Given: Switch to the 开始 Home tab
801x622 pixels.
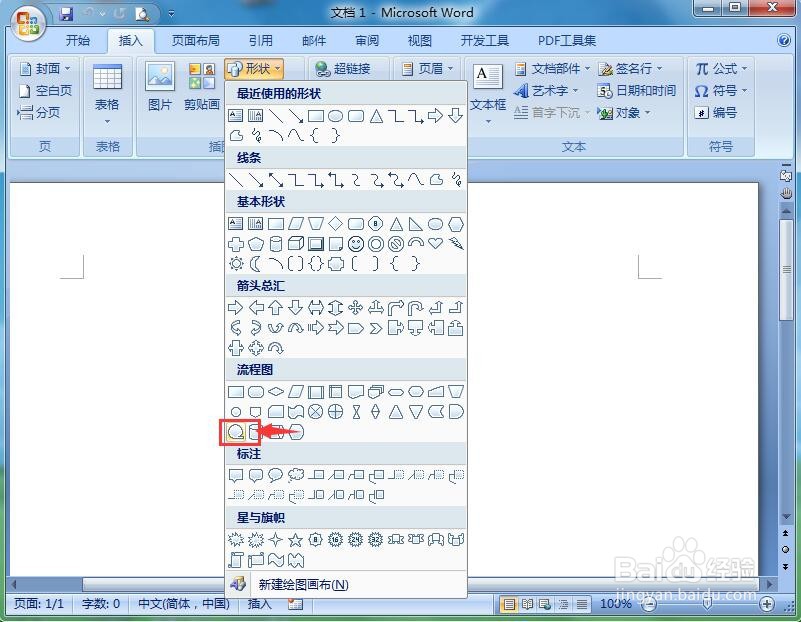Looking at the screenshot, I should point(78,40).
